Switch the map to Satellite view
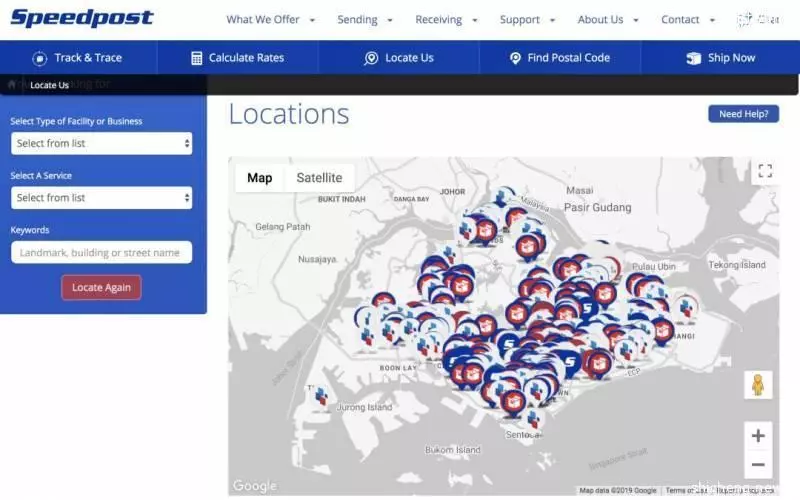Viewport: 800px width, 500px height. pyautogui.click(x=319, y=178)
